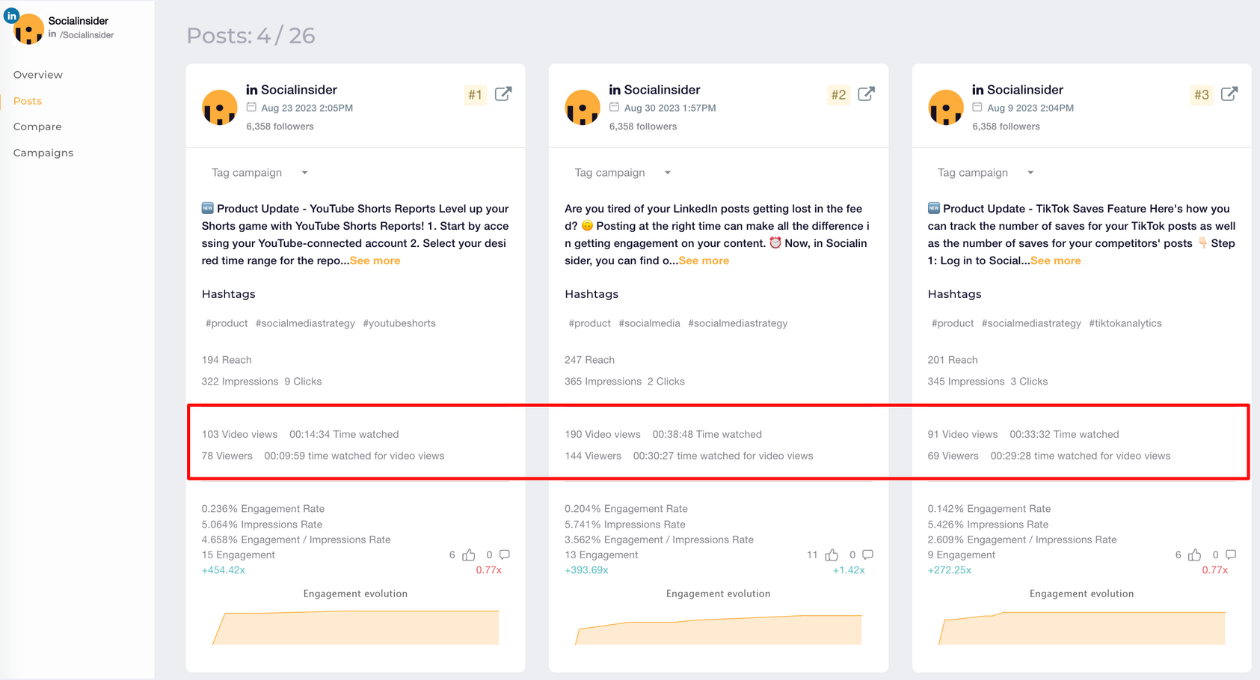
Task: Click the 103 Video views metric
Action: click(x=239, y=435)
